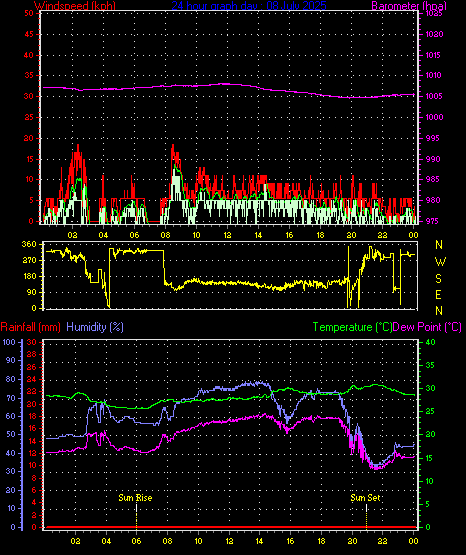Screen dimensions: 466x555
Task: Click barometer axis value 1015
Action: click(x=434, y=55)
